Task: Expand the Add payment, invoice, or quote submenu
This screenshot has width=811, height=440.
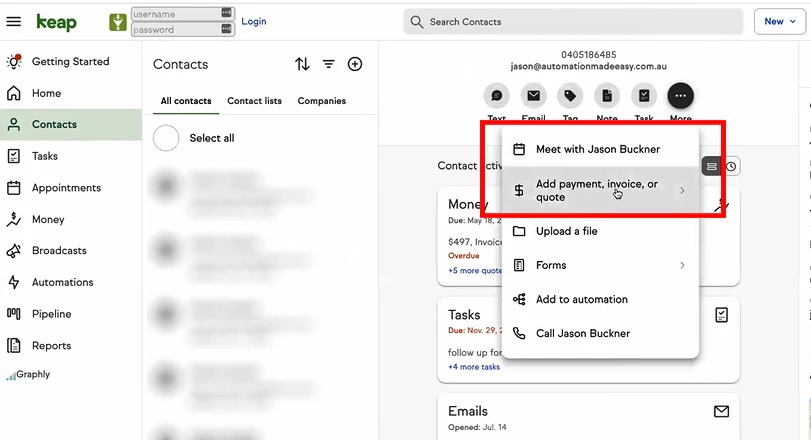Action: click(600, 190)
